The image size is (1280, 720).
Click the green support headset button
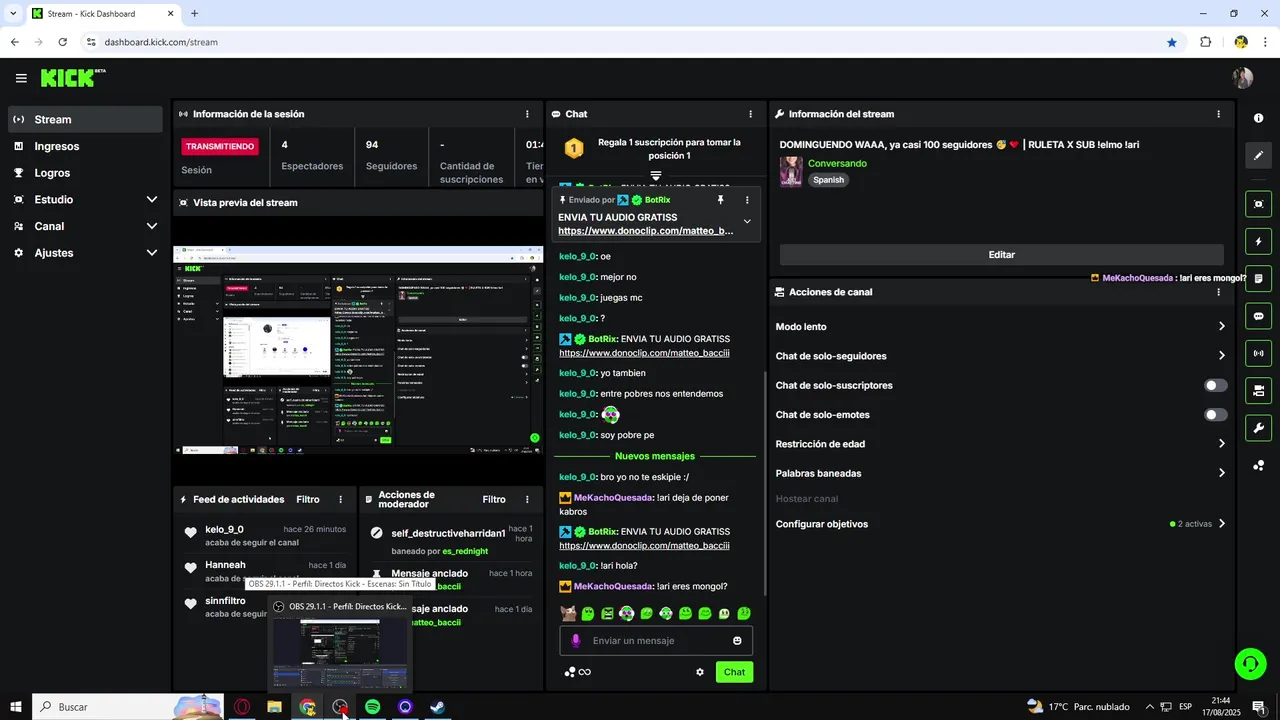pyautogui.click(x=1250, y=663)
